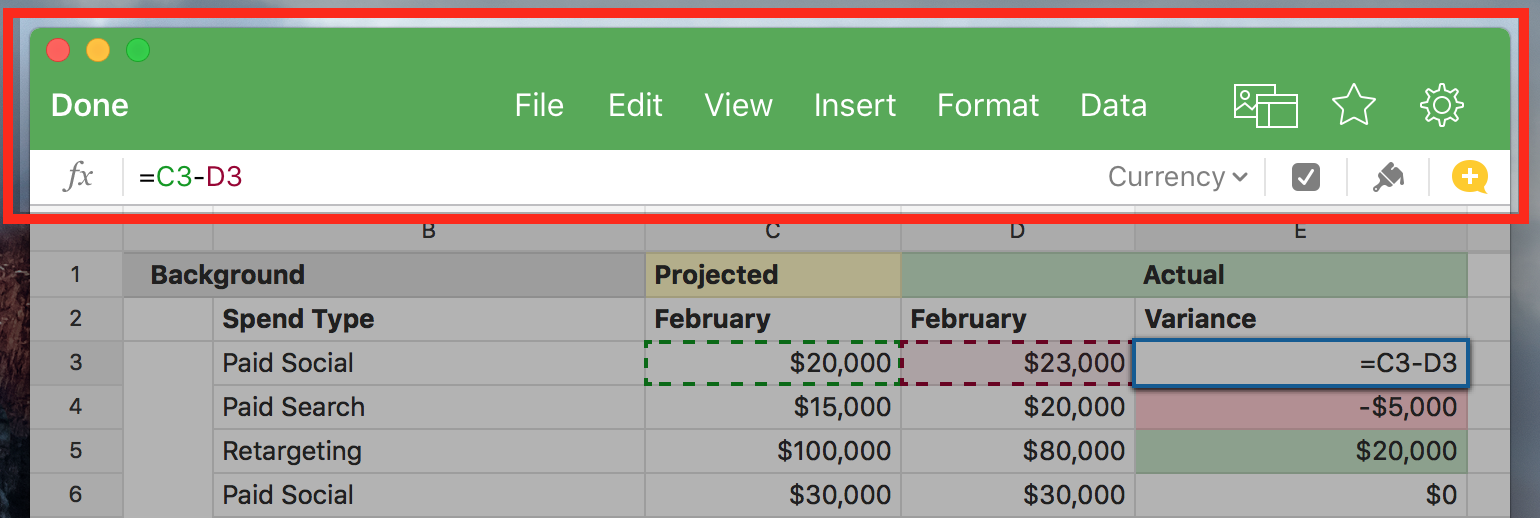Open the Edit menu
Image resolution: width=1540 pixels, height=518 pixels.
click(x=635, y=105)
